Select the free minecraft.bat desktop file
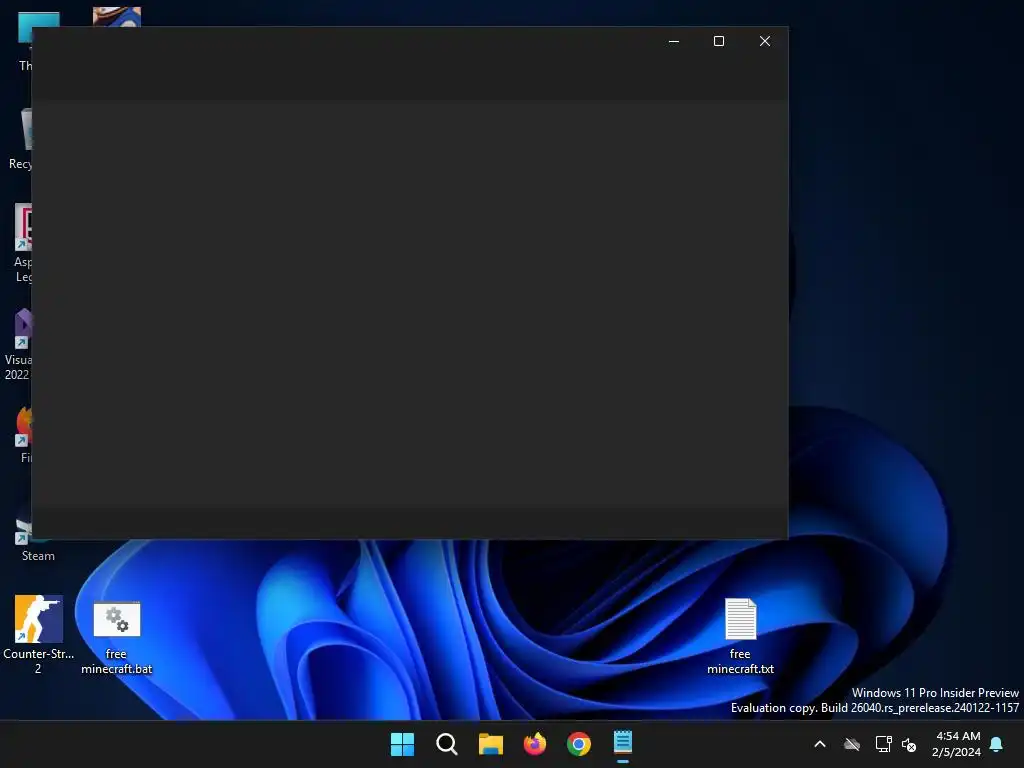 click(117, 638)
